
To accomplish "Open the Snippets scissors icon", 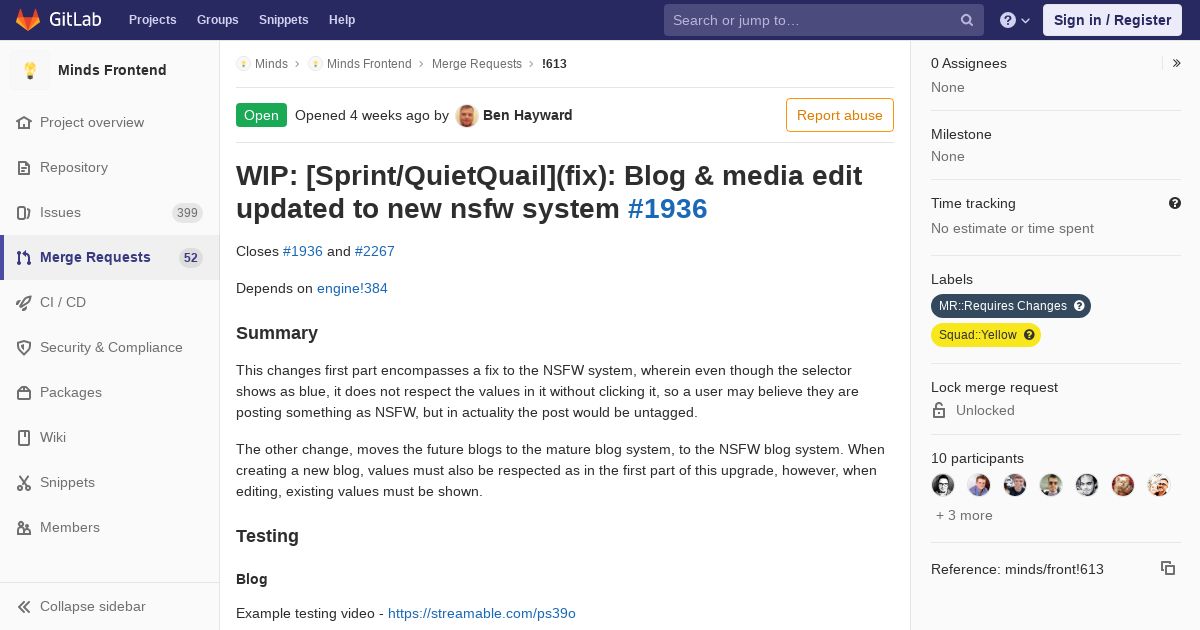I will 24,482.
